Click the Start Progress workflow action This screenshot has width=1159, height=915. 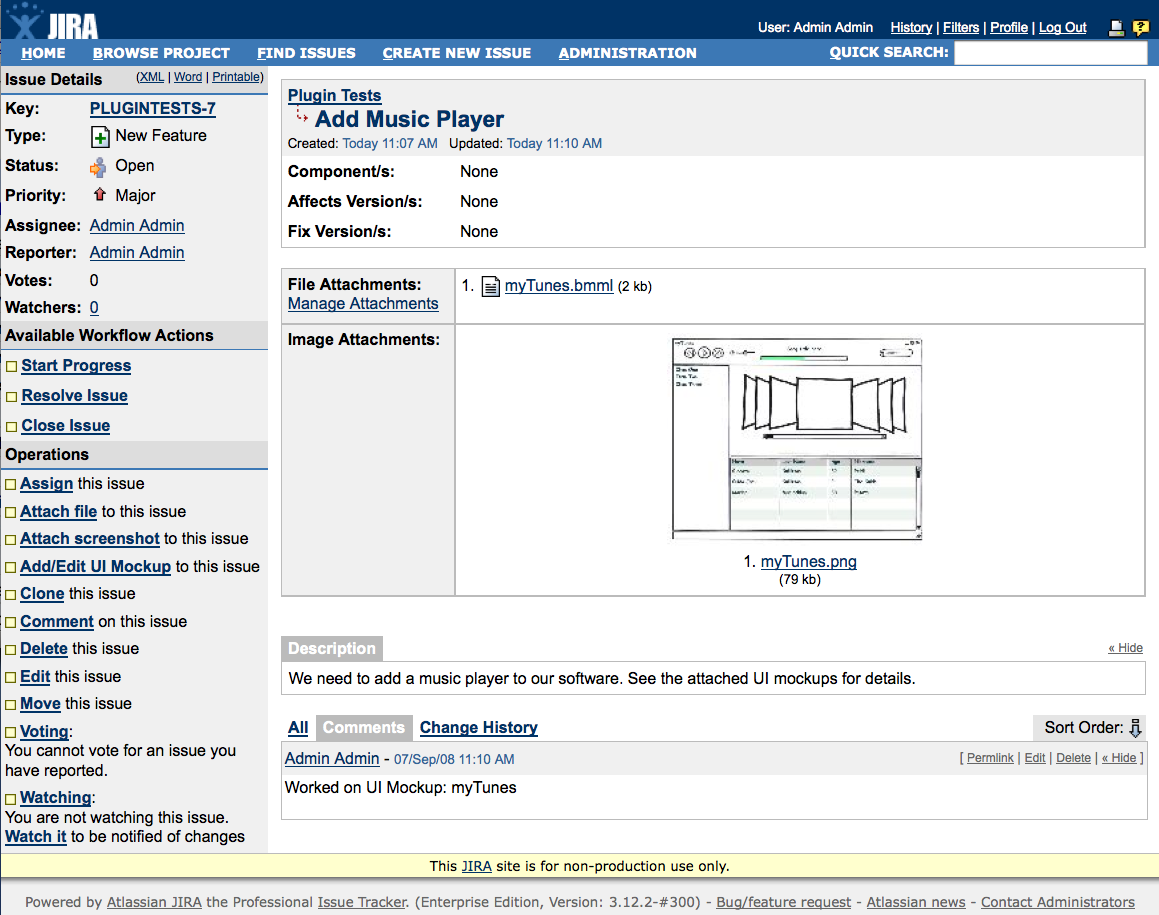76,366
